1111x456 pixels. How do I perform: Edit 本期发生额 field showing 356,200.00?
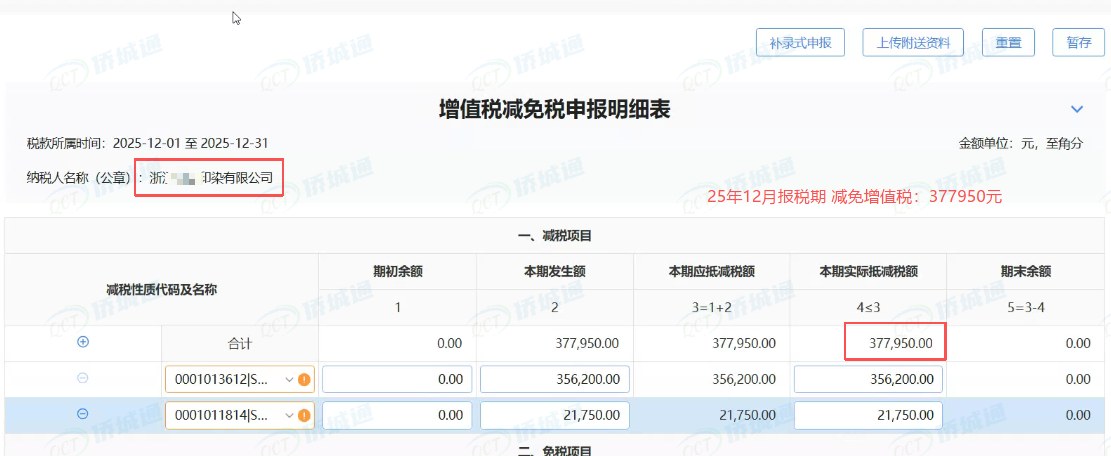(x=555, y=380)
